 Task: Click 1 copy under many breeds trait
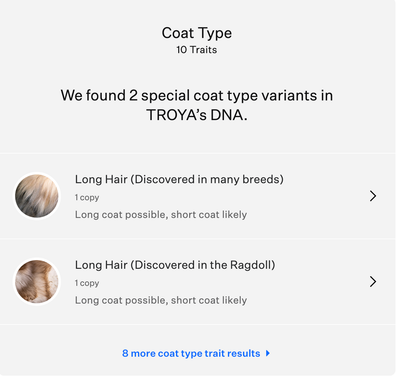(87, 197)
